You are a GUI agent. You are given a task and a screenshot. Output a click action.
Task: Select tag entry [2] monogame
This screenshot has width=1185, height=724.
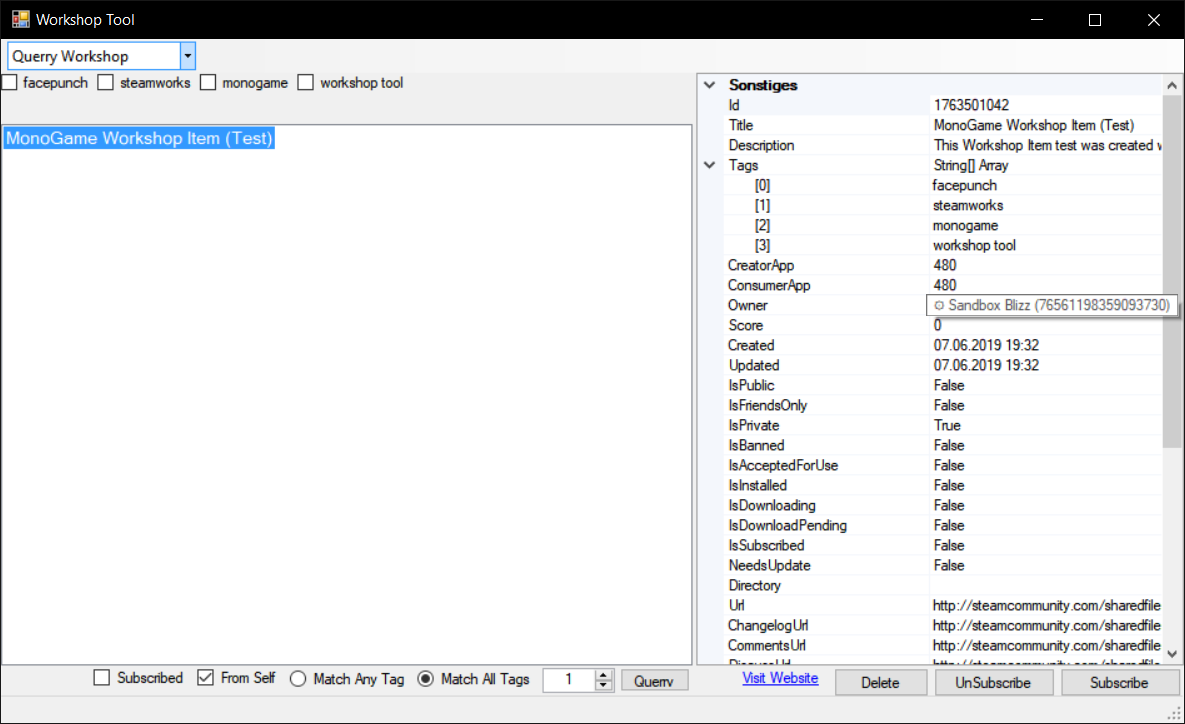point(942,225)
